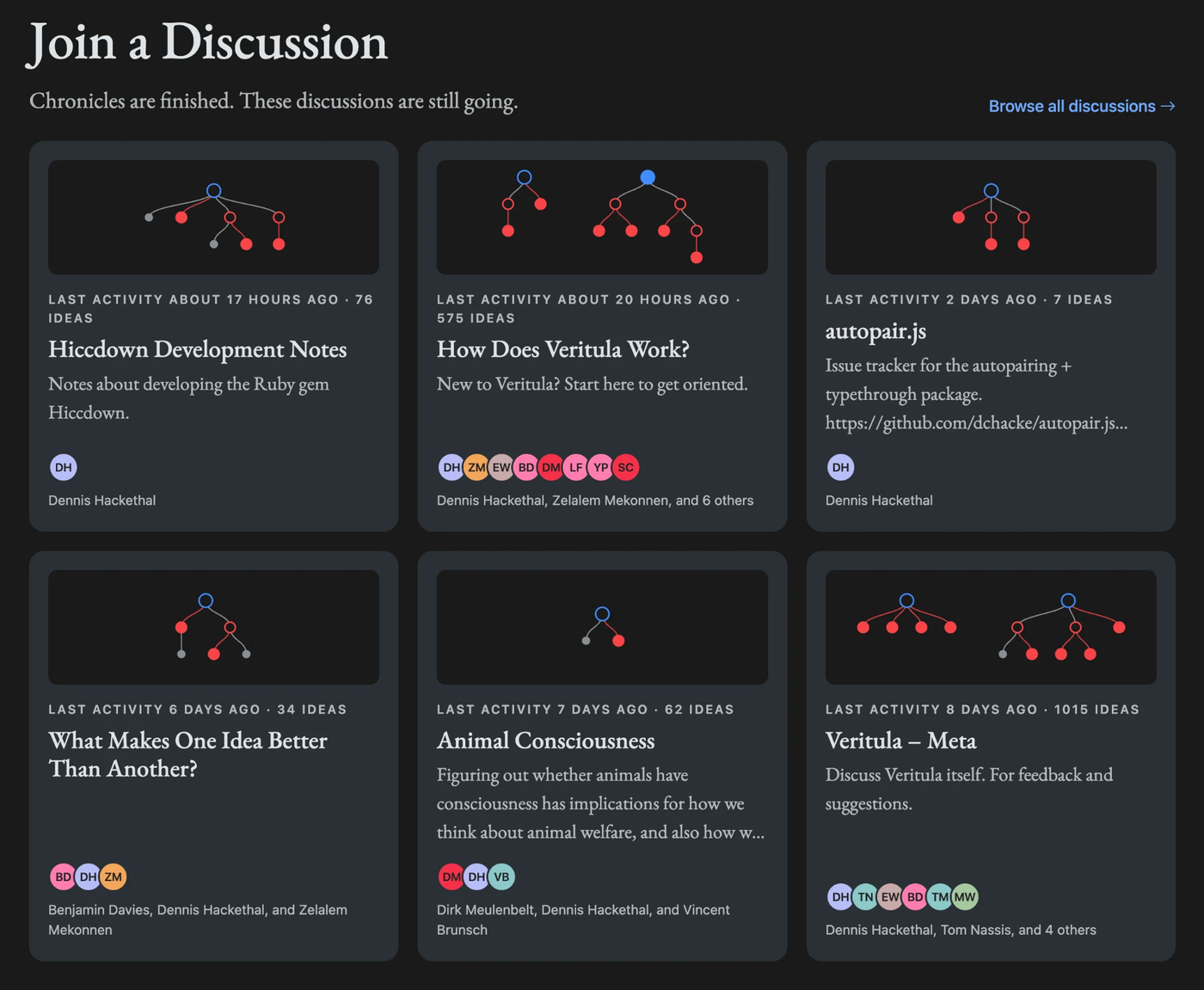1204x990 pixels.
Task: Click the TN avatar in Veritula – Meta card
Action: (x=865, y=896)
